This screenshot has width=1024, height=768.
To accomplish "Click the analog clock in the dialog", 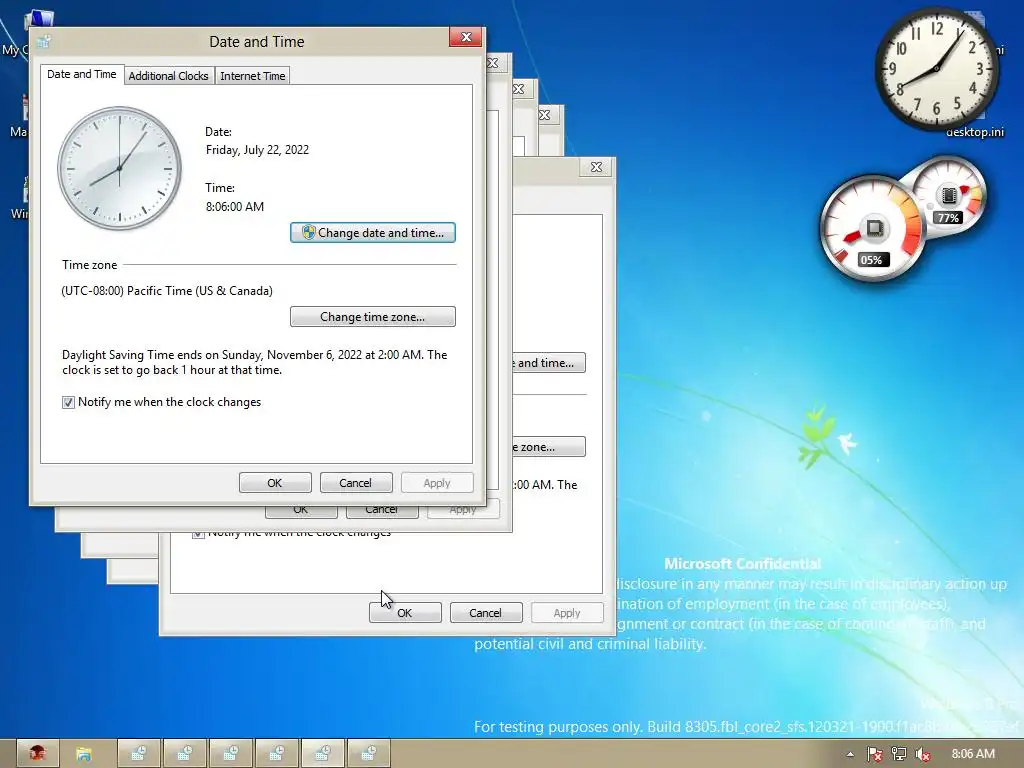I will coord(120,168).
